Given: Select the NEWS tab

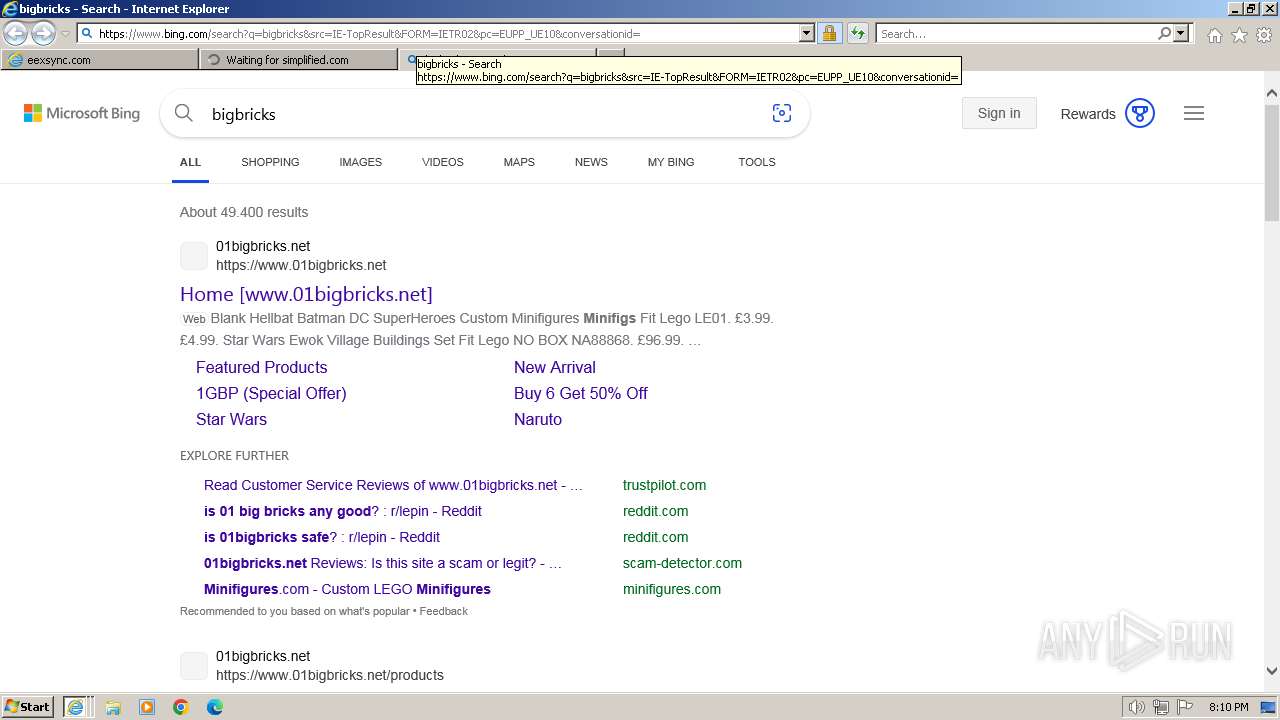Looking at the screenshot, I should pos(591,162).
